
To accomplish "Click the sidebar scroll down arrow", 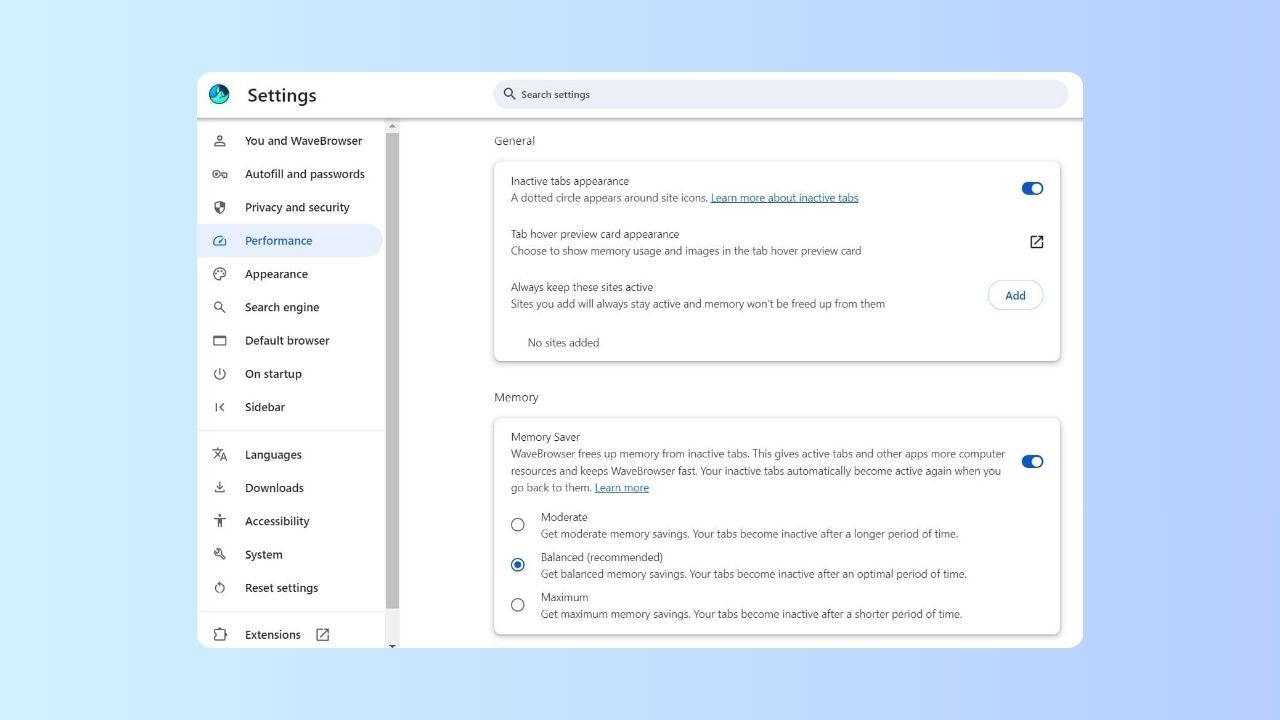I will (392, 645).
